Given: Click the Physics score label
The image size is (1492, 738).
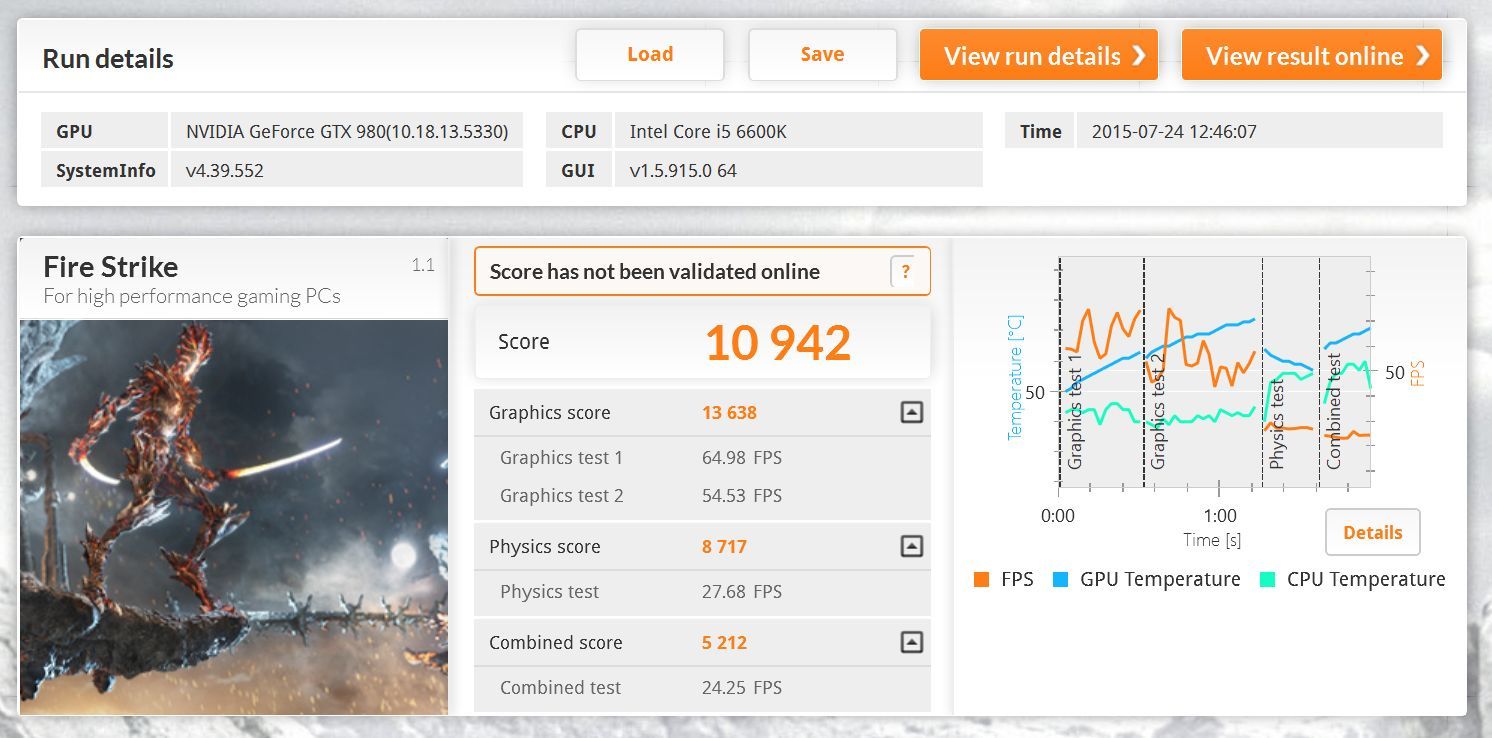Looking at the screenshot, I should coord(545,546).
